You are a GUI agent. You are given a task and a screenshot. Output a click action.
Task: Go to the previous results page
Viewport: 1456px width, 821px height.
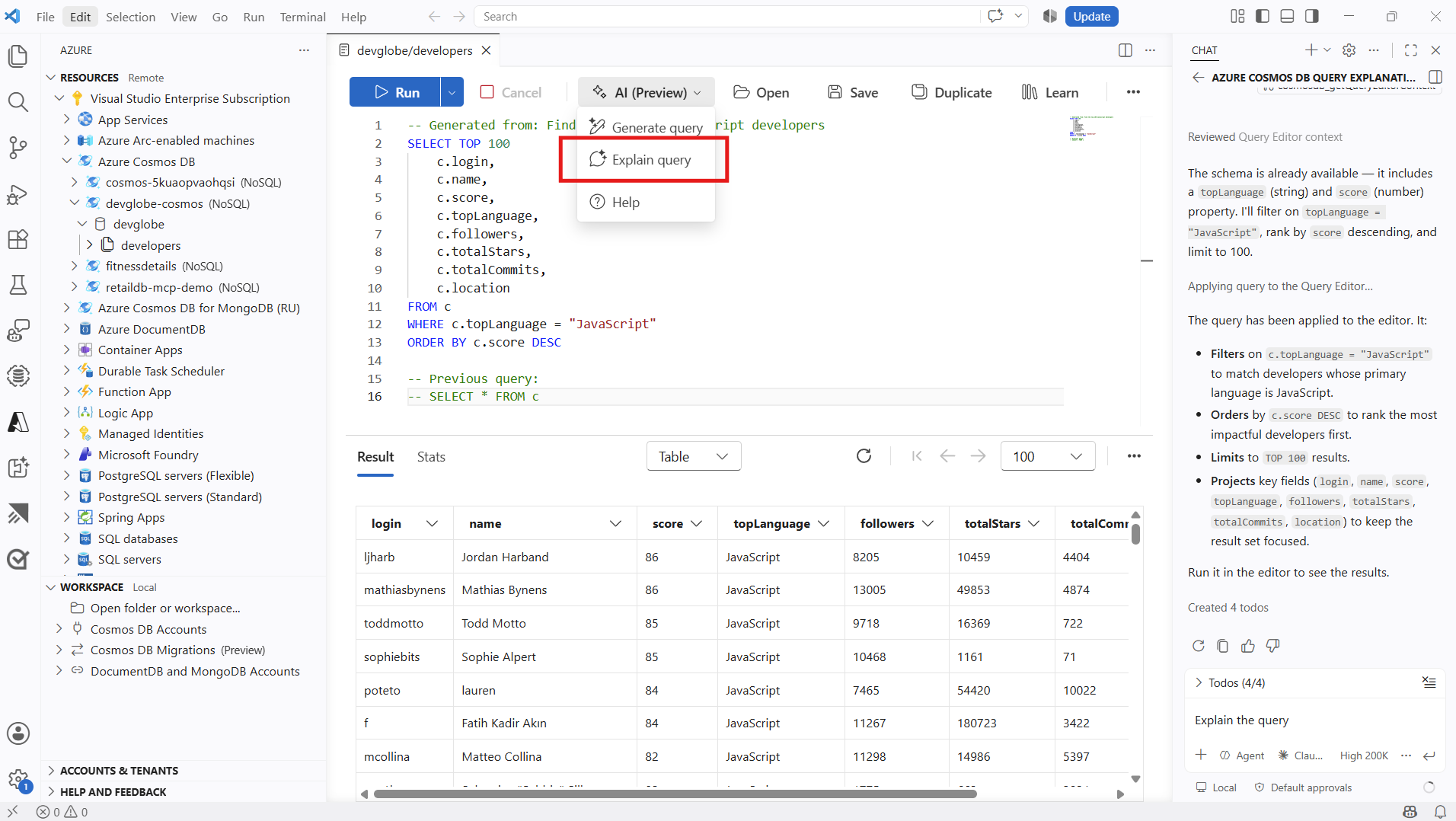pyautogui.click(x=947, y=456)
